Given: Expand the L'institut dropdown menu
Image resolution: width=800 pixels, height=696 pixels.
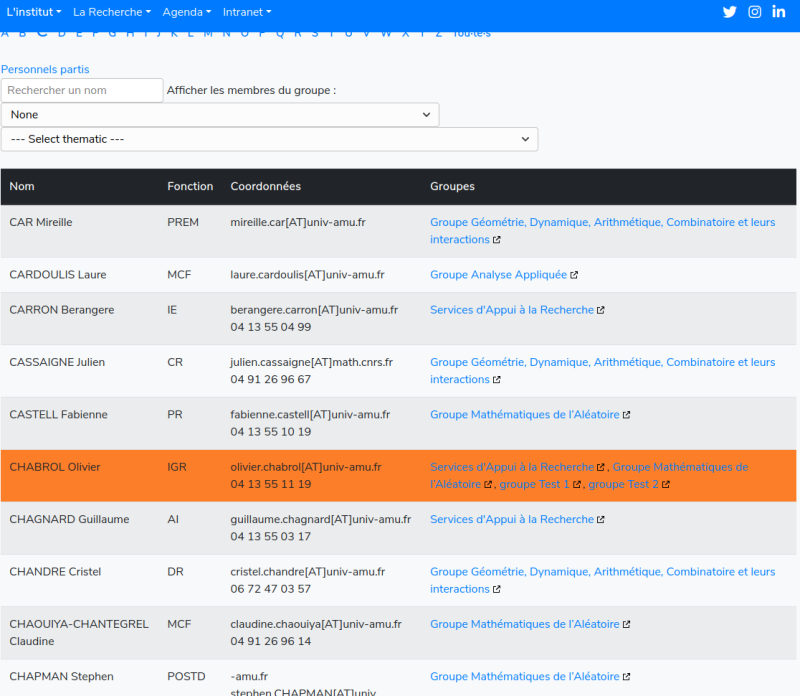Looking at the screenshot, I should 34,12.
